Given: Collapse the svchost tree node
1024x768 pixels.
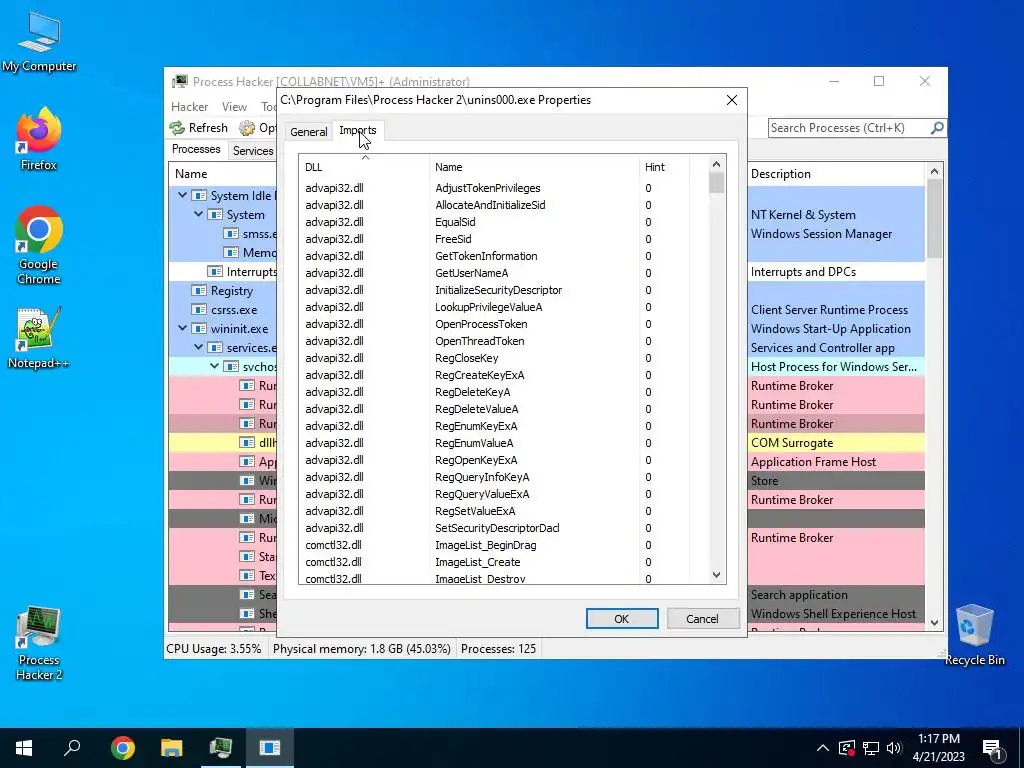Looking at the screenshot, I should tap(214, 366).
